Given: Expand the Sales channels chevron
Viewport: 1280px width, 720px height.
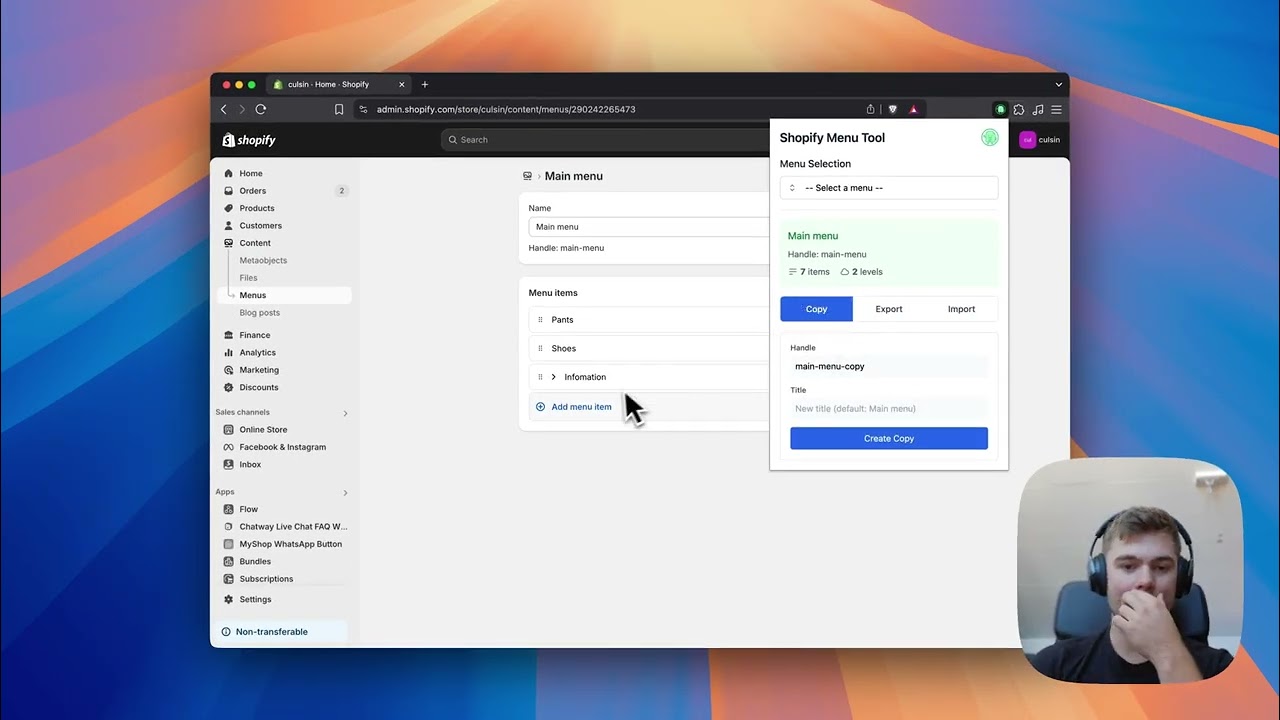Looking at the screenshot, I should [x=345, y=413].
